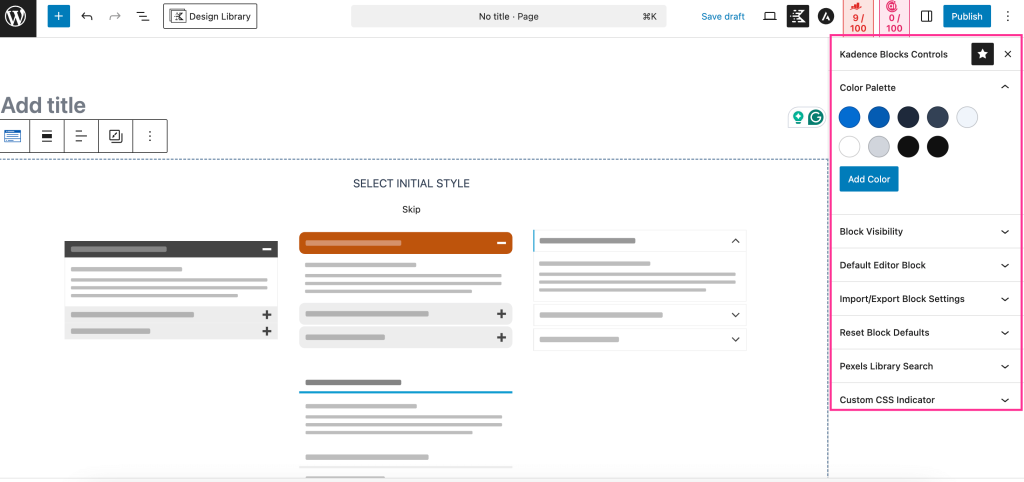
Task: Click the Add Color button
Action: 869,179
